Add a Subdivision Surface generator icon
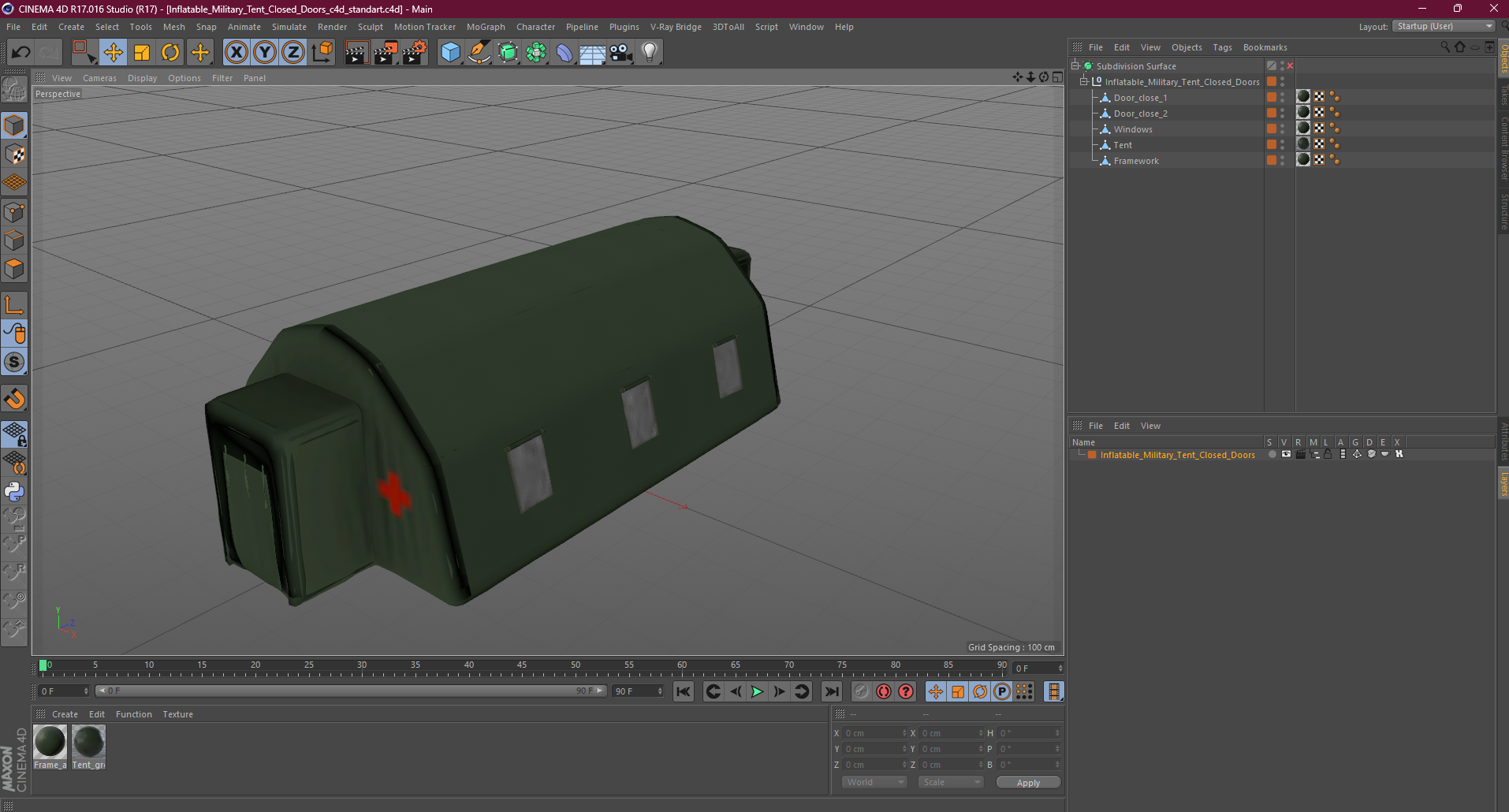Viewport: 1509px width, 812px height. 509,53
